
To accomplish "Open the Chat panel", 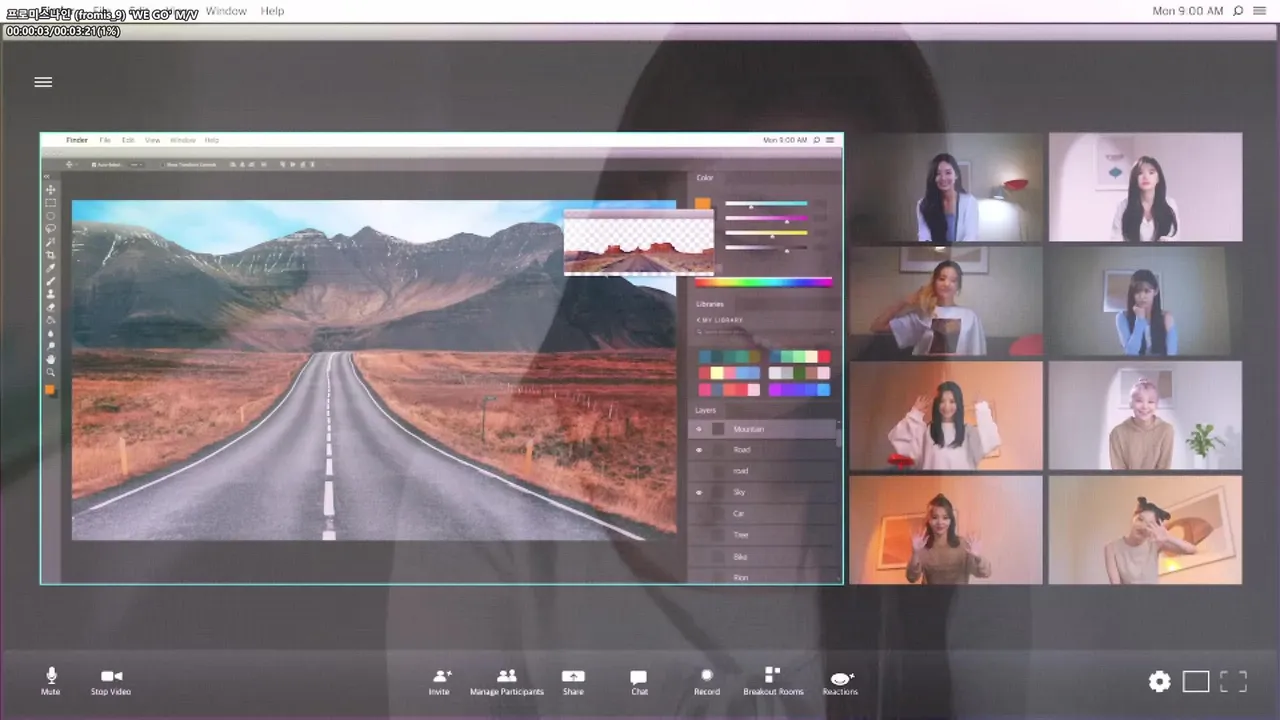I will pyautogui.click(x=639, y=682).
